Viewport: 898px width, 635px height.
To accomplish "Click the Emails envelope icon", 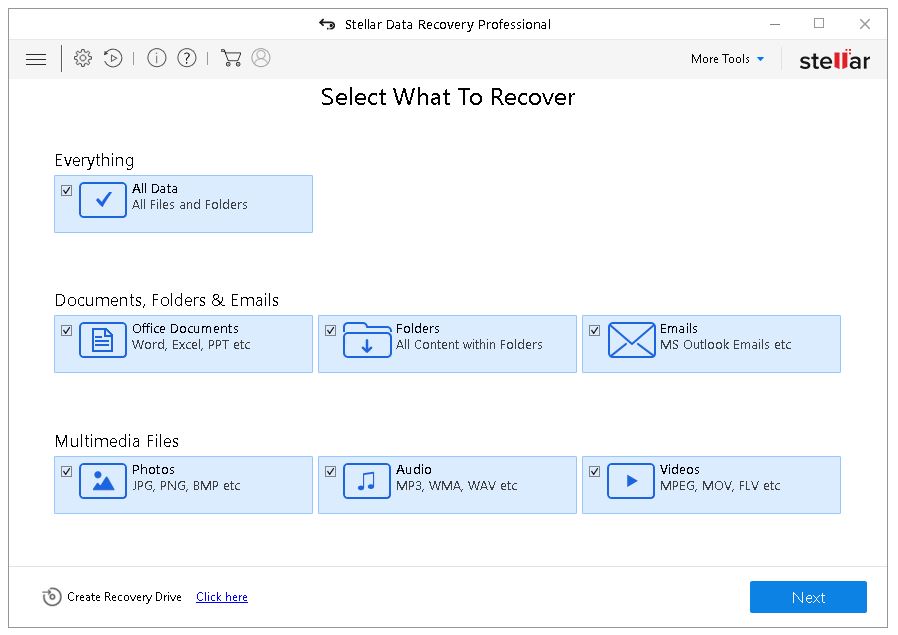I will 631,340.
